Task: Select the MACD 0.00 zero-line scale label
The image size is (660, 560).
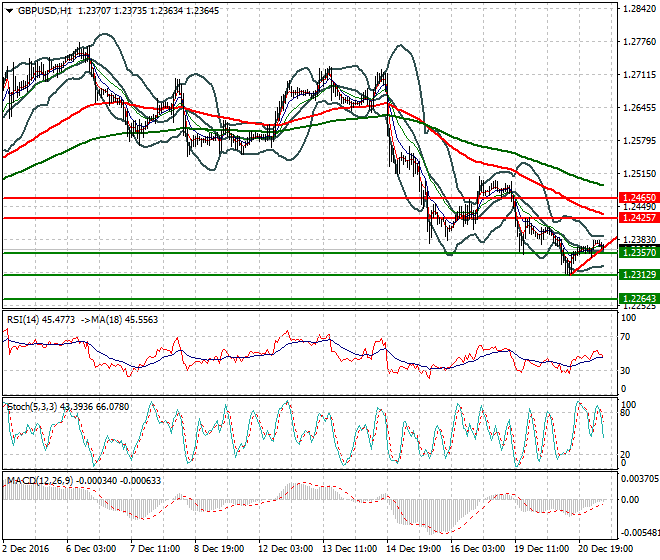Action: click(x=630, y=500)
